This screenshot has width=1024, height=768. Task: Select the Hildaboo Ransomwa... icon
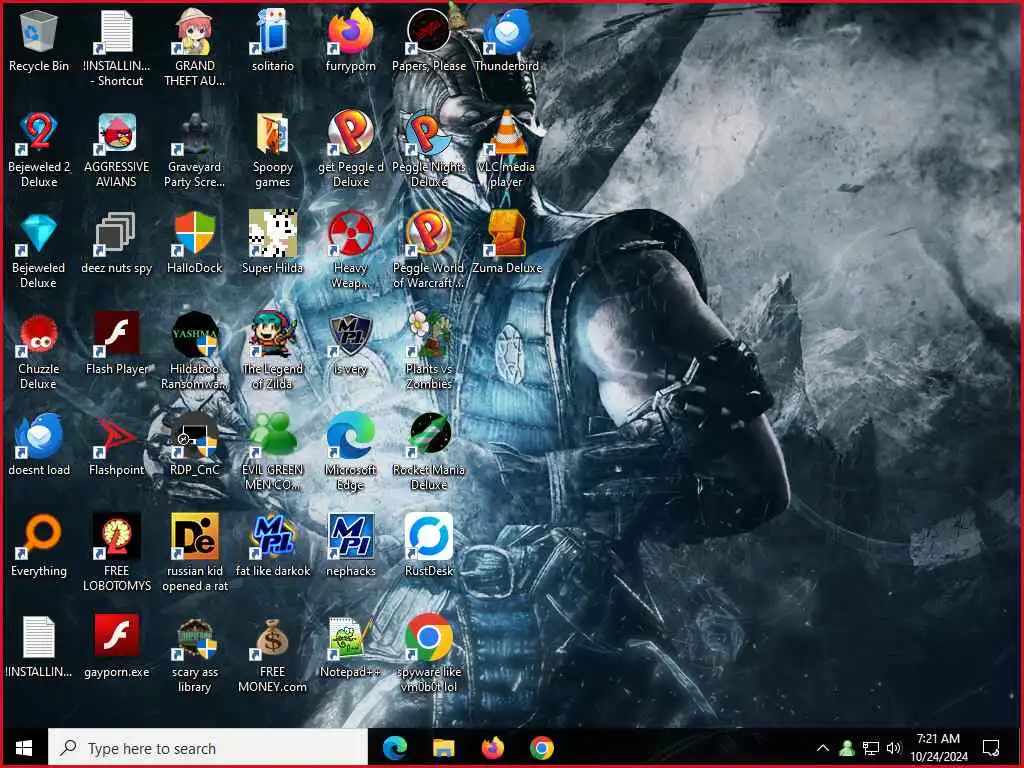click(195, 351)
